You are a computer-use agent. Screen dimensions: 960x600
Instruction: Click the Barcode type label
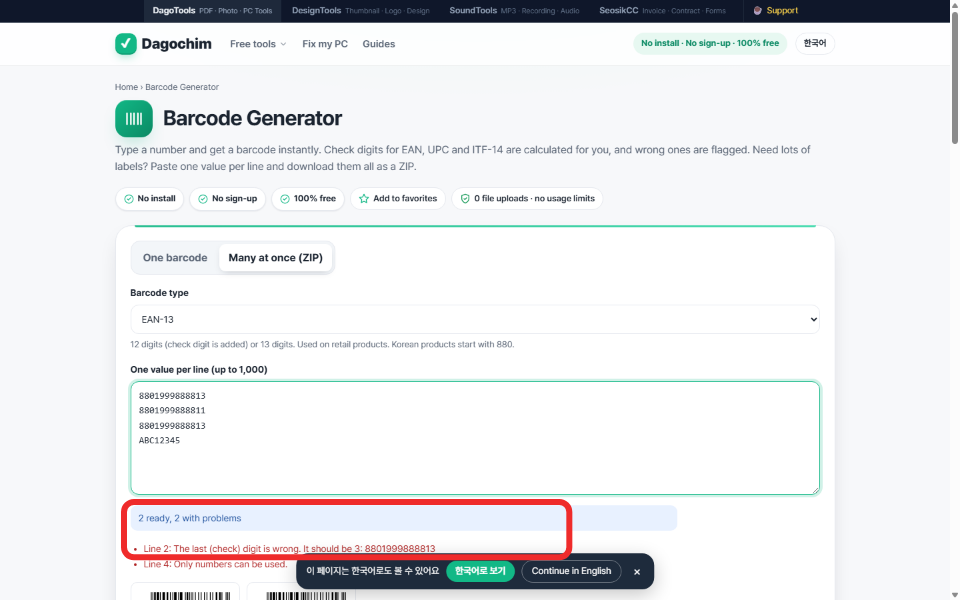[x=159, y=293]
